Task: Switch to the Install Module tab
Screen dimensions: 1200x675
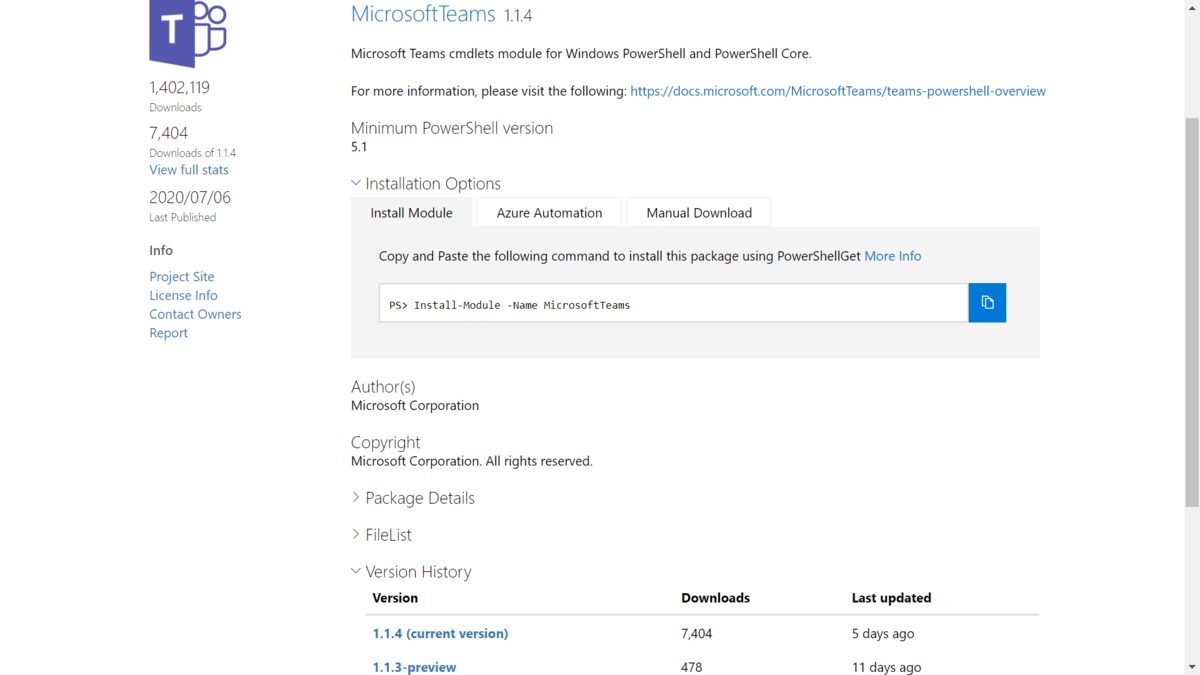Action: tap(411, 213)
